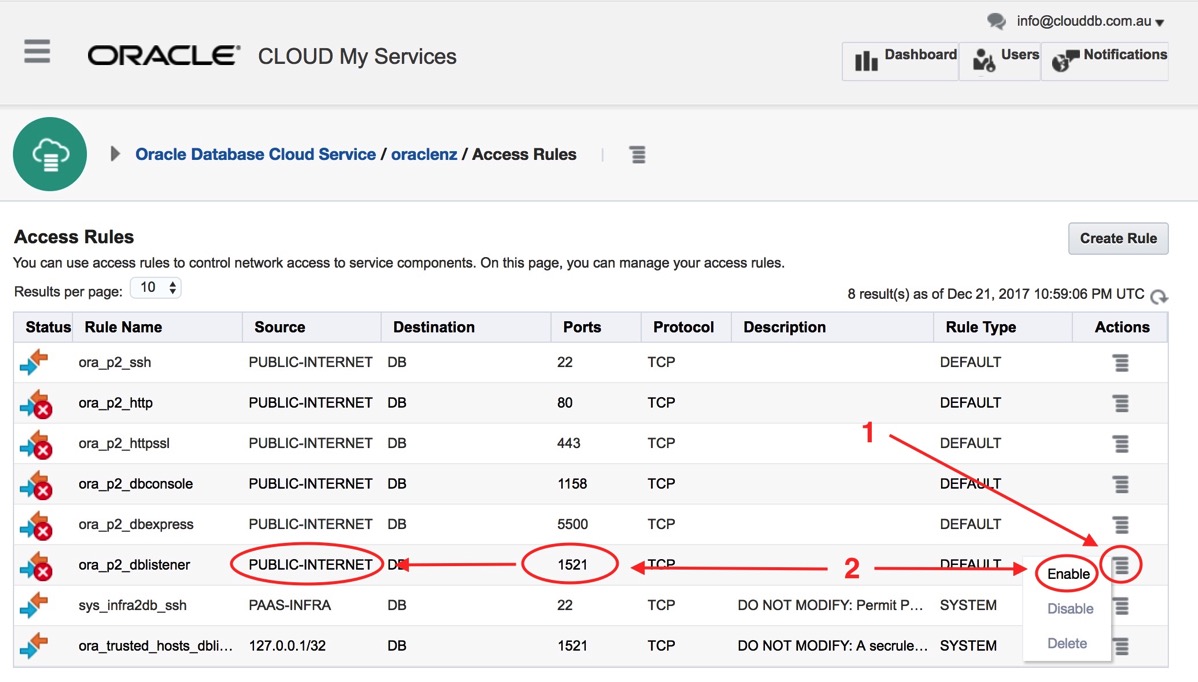
Task: Click the Create Rule button
Action: pyautogui.click(x=1118, y=238)
